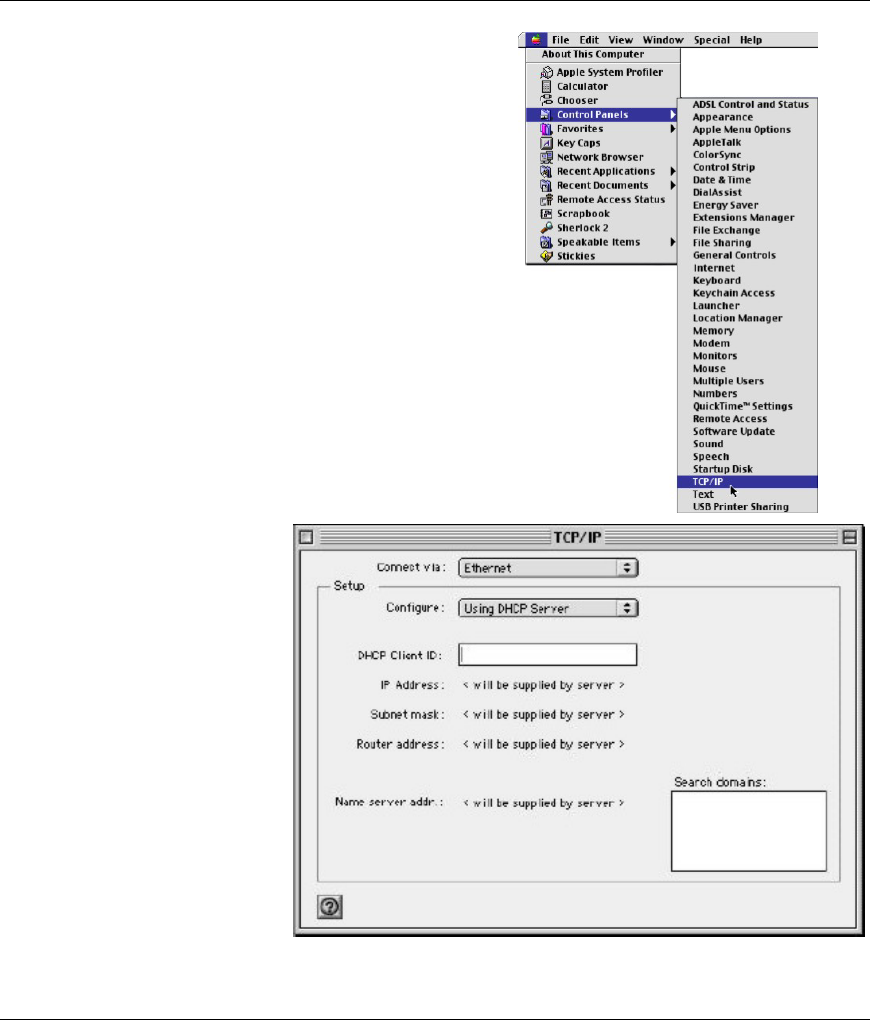Expand the Recent Documents submenu arrow
870x1020 pixels.
tap(673, 185)
